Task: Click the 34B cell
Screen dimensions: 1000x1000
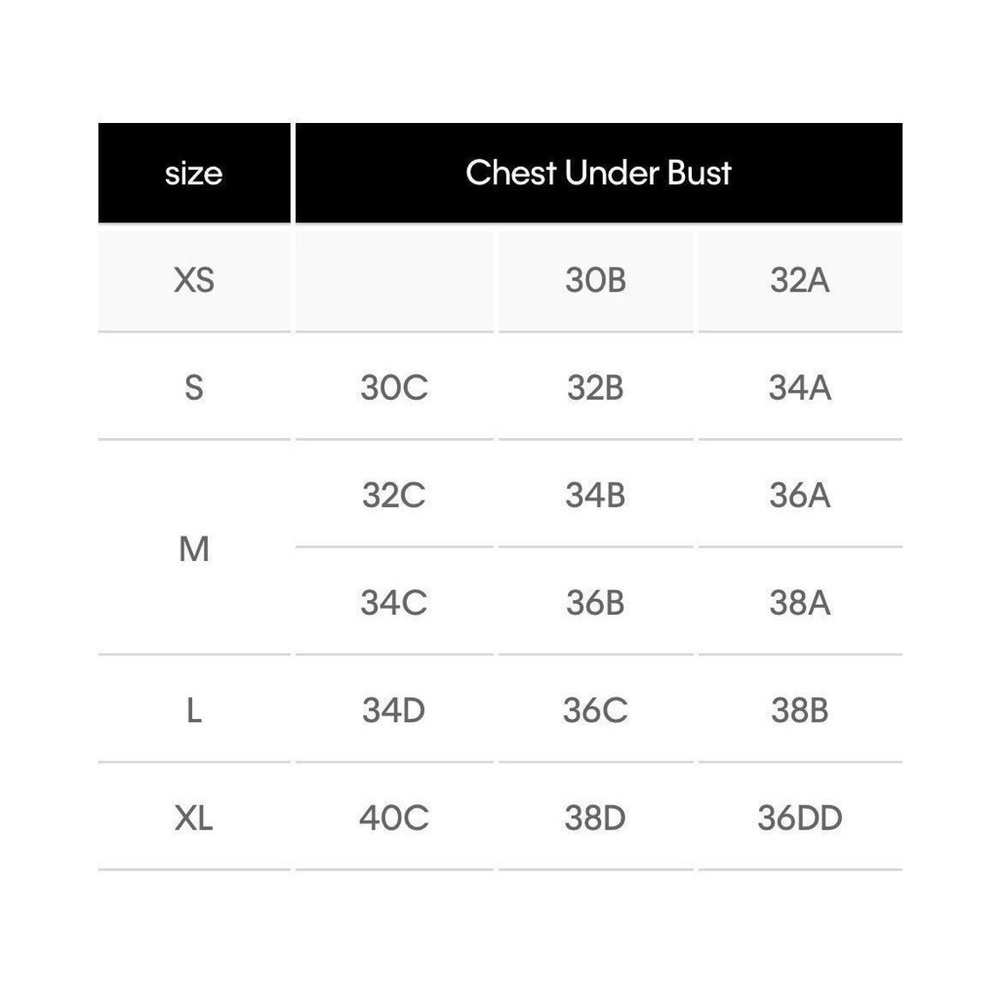Action: pos(595,495)
